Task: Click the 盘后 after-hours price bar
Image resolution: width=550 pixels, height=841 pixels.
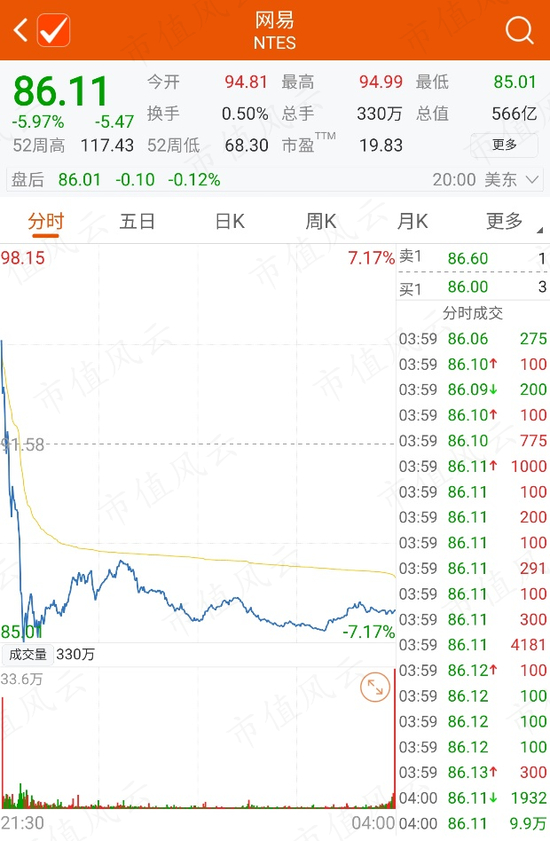Action: coord(275,180)
